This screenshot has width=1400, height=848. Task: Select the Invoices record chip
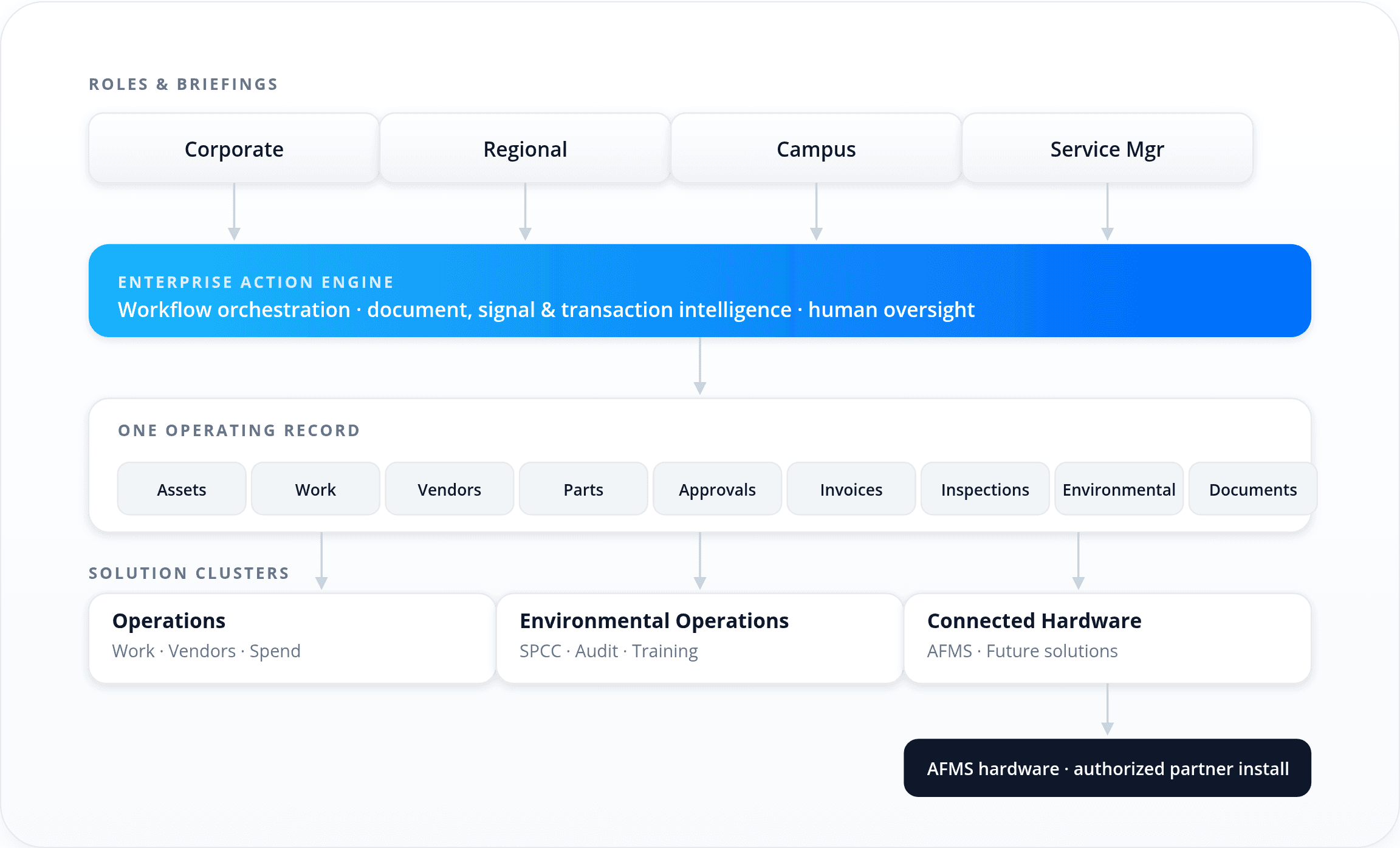pos(851,489)
